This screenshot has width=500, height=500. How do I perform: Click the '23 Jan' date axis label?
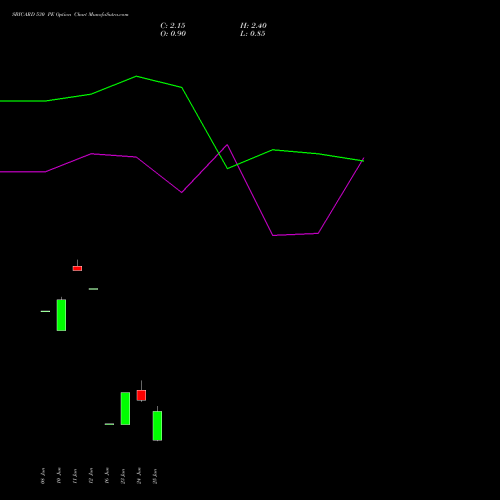tap(123, 476)
